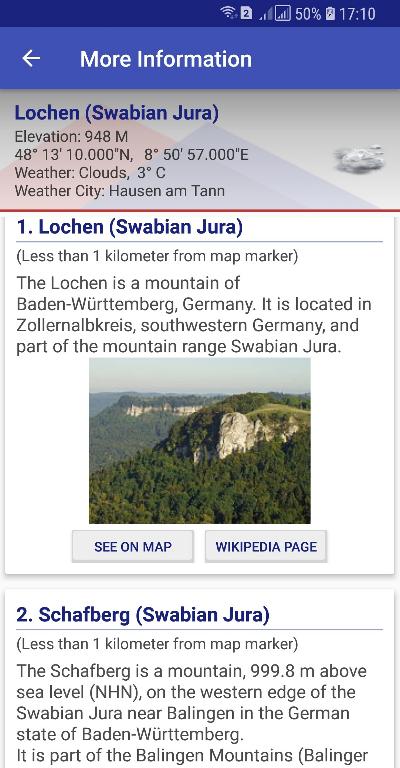
Task: Tap the signal strength bars icon
Action: coord(275,14)
